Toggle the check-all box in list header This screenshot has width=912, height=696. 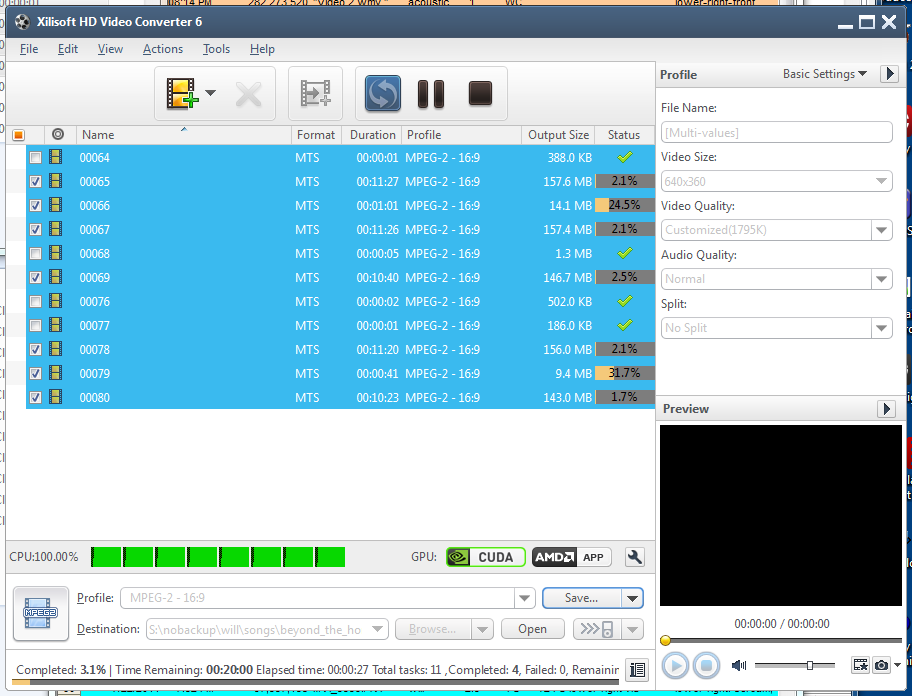click(x=19, y=135)
